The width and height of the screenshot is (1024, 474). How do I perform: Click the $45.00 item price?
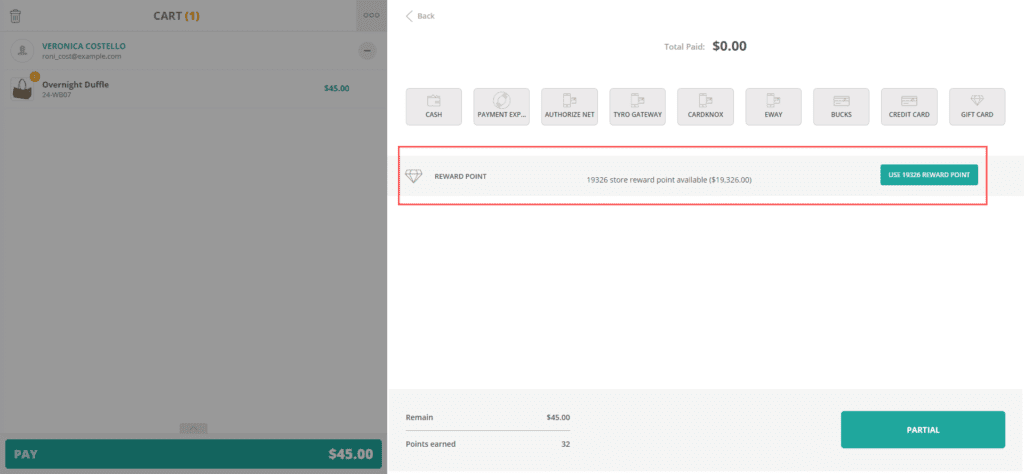(x=336, y=88)
